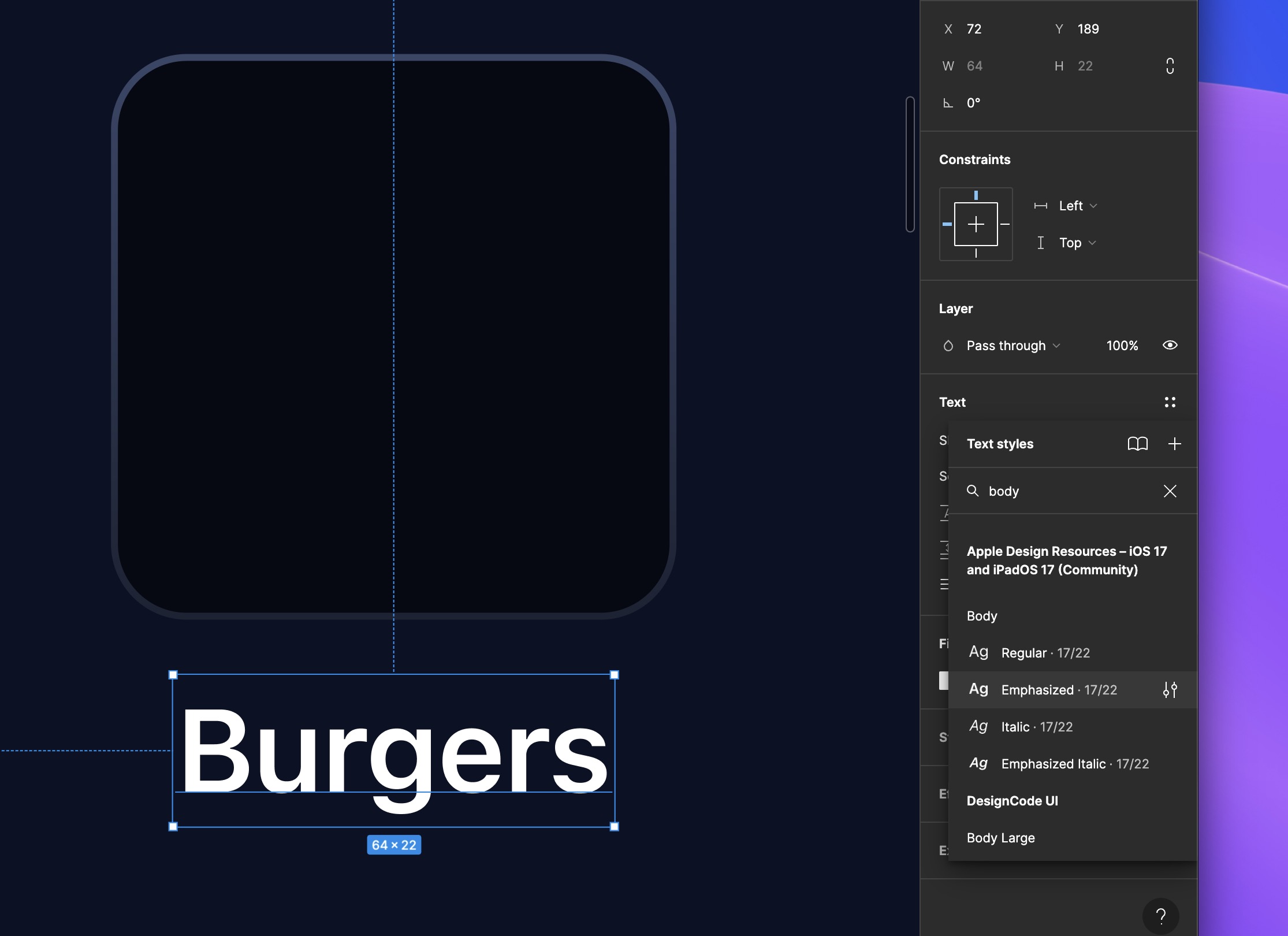The width and height of the screenshot is (1288, 936).
Task: Click the blend mode droplet icon
Action: pyautogui.click(x=948, y=346)
